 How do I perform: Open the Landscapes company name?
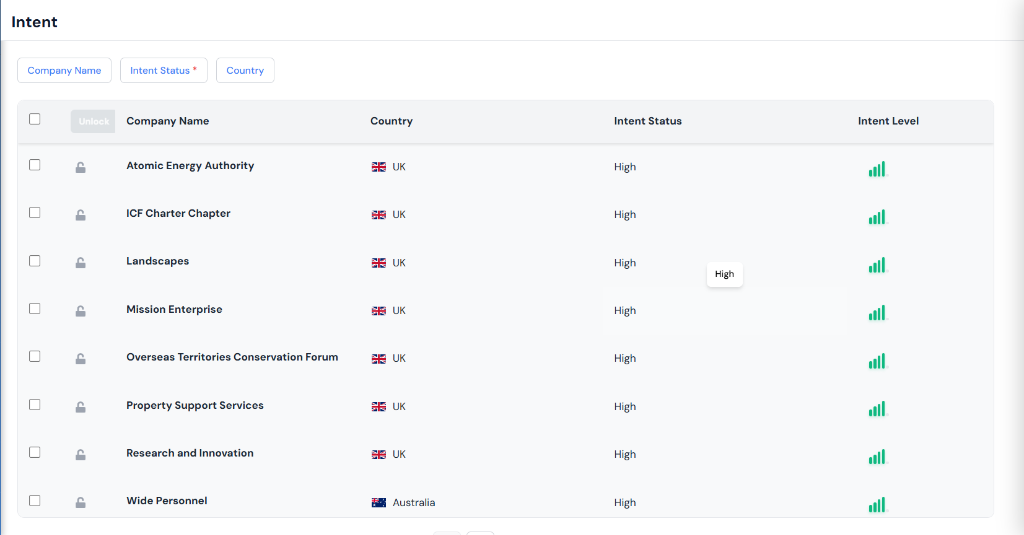157,261
